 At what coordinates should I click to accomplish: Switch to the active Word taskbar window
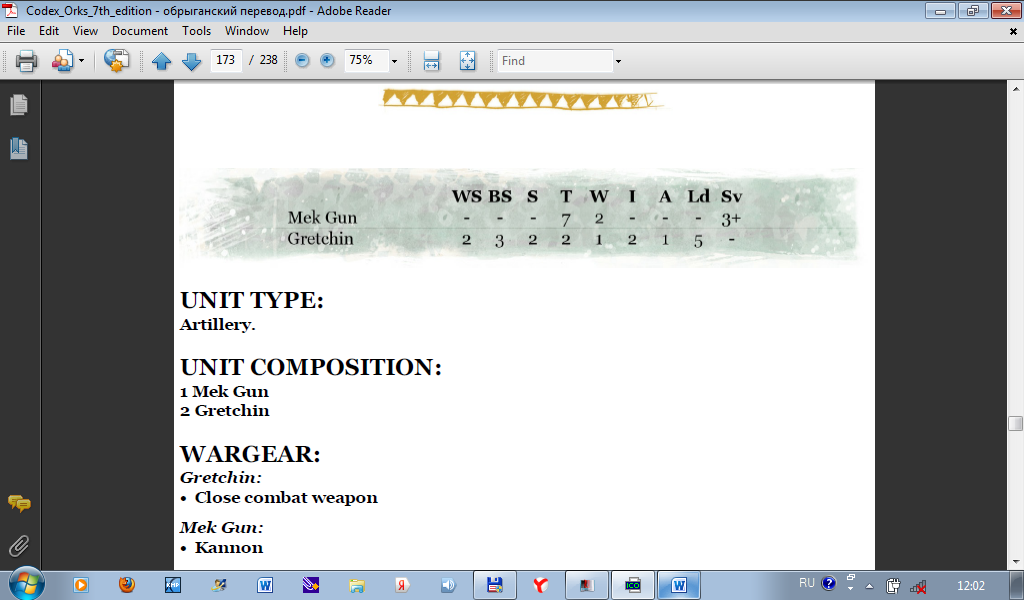coord(679,585)
